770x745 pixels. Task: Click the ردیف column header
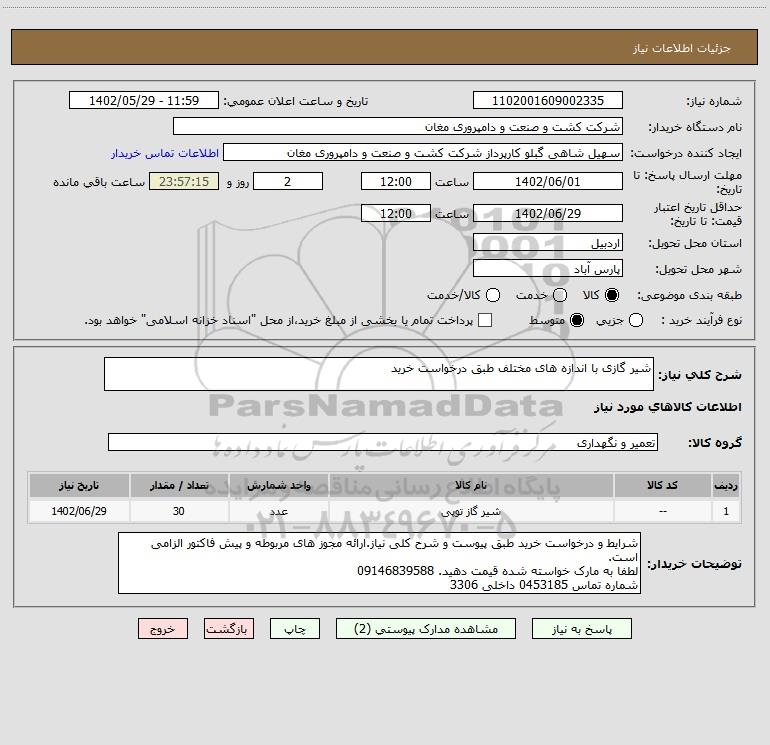point(726,485)
